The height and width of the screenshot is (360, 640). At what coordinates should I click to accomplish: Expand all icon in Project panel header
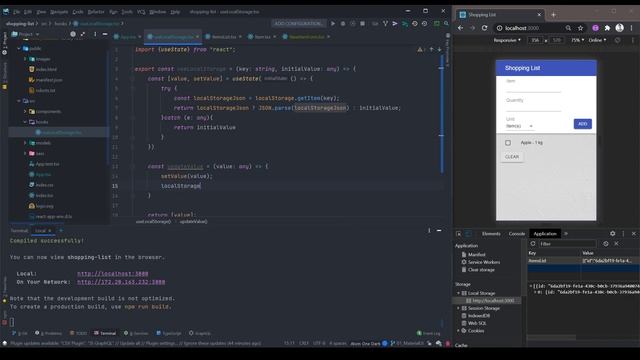(x=83, y=34)
